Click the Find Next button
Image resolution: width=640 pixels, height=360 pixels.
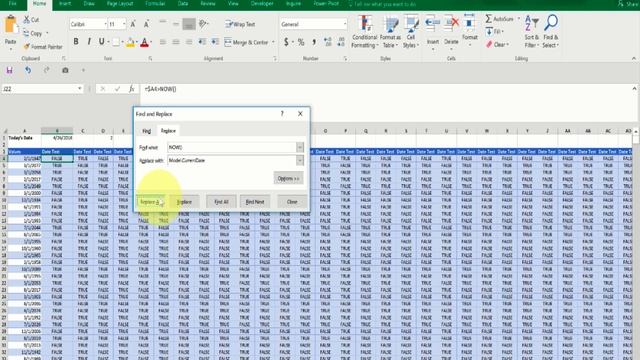coord(255,202)
